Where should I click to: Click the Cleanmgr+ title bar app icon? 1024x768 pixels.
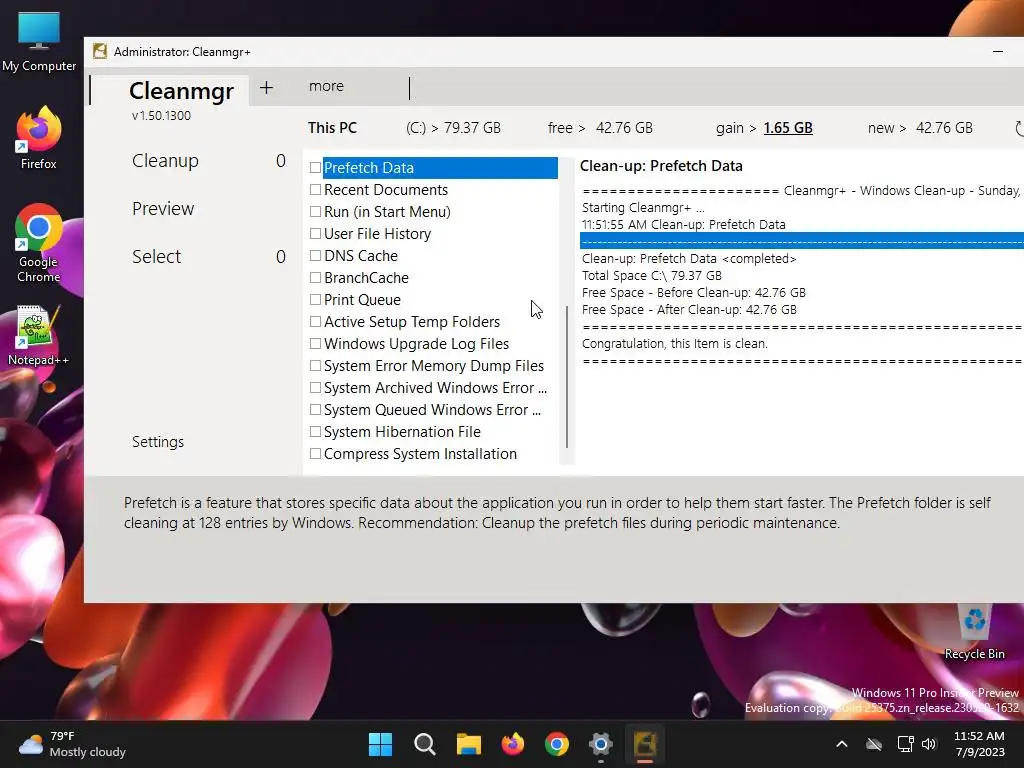[x=100, y=52]
